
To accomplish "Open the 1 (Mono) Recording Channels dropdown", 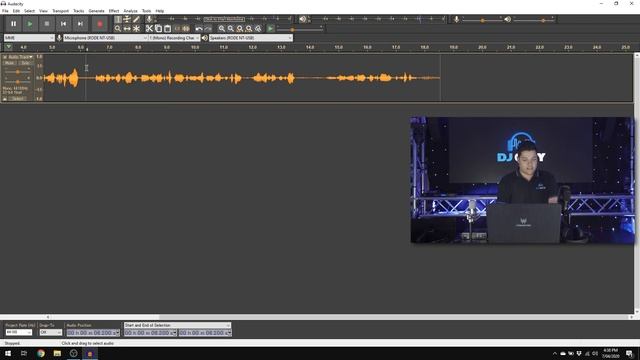I will [x=174, y=38].
